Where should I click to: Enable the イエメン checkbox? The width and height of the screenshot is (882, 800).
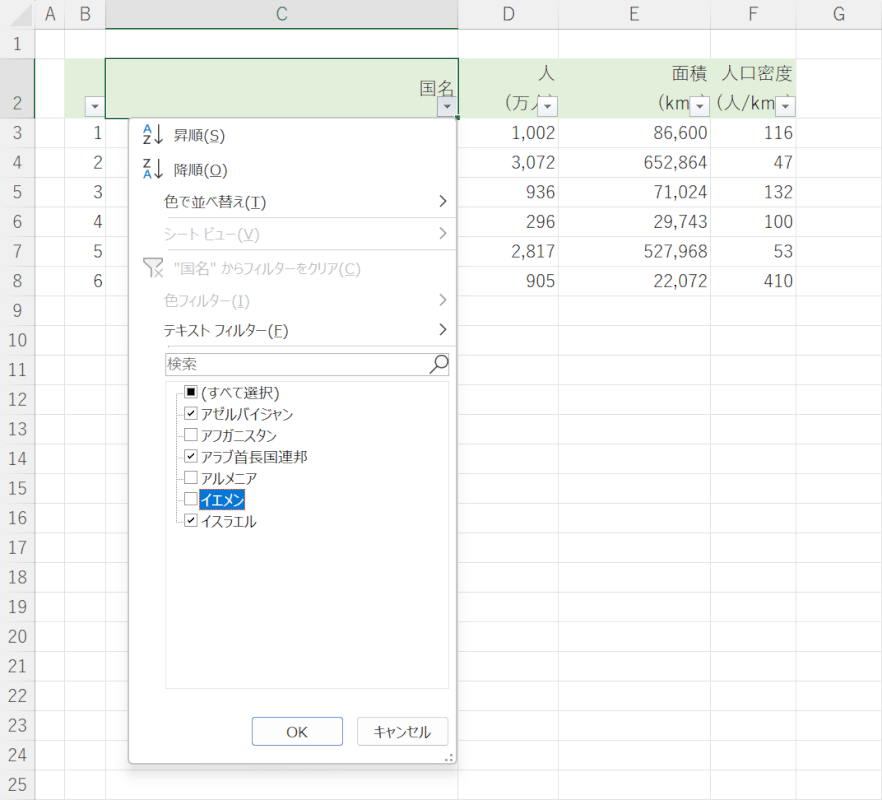(x=191, y=499)
